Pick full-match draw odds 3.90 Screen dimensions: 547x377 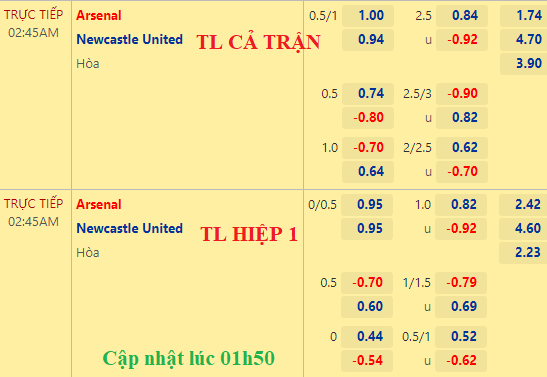pyautogui.click(x=524, y=64)
